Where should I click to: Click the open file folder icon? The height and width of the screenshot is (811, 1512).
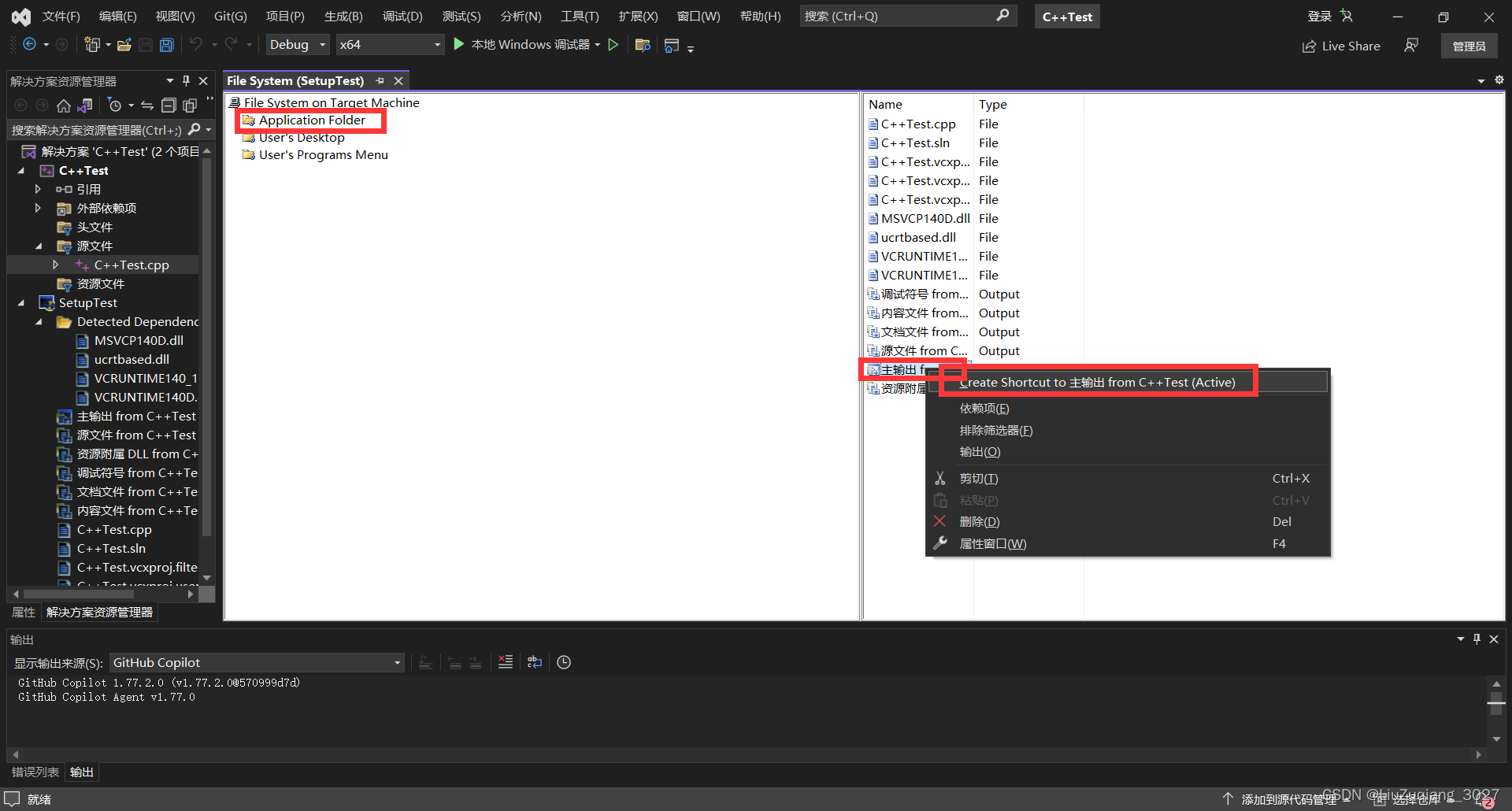pyautogui.click(x=124, y=45)
